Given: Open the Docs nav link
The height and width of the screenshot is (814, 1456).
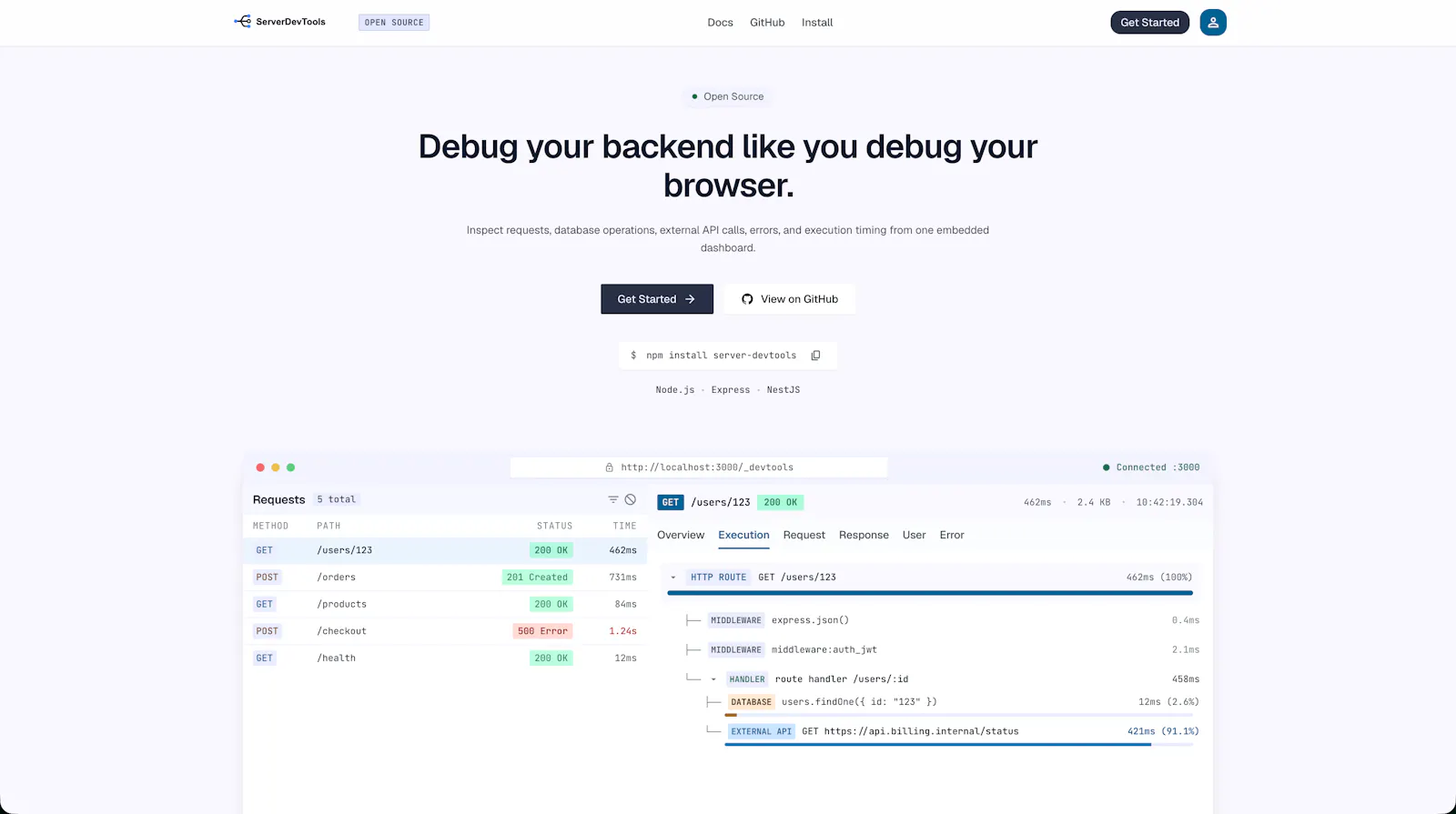Looking at the screenshot, I should tap(720, 23).
